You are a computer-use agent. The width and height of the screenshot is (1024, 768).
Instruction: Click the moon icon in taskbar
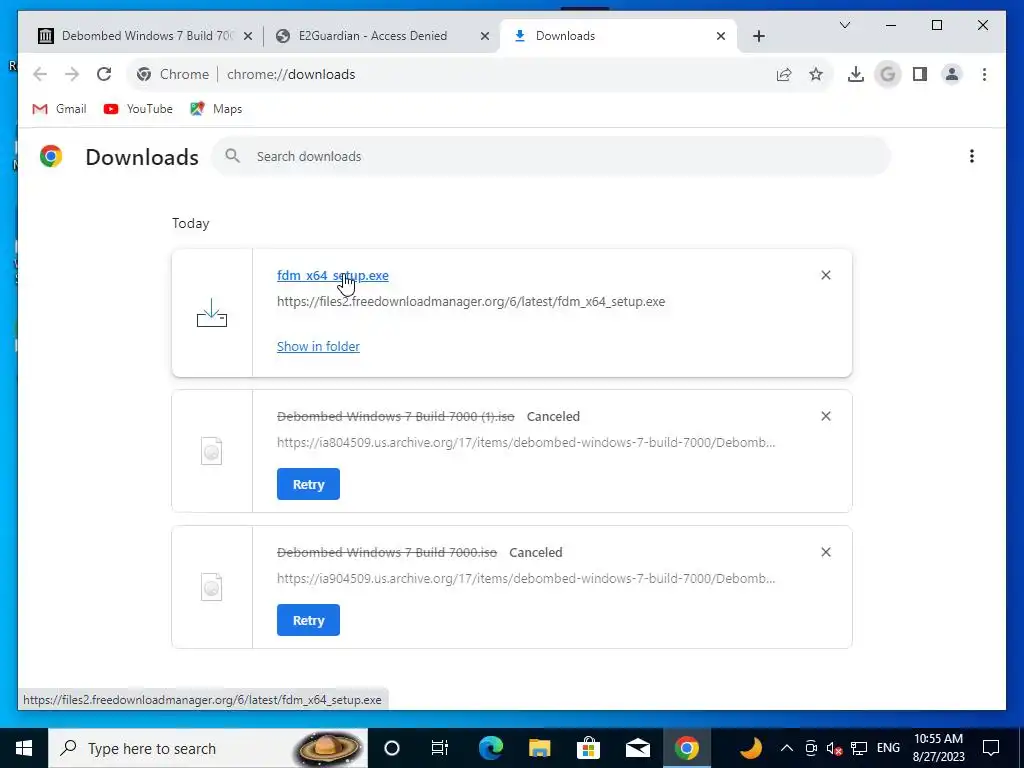pyautogui.click(x=751, y=748)
